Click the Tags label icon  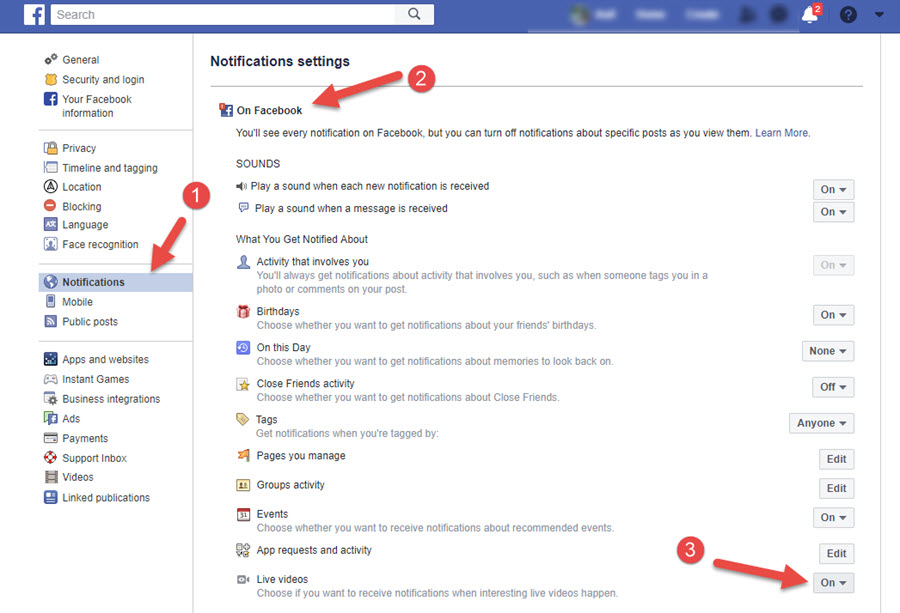243,420
